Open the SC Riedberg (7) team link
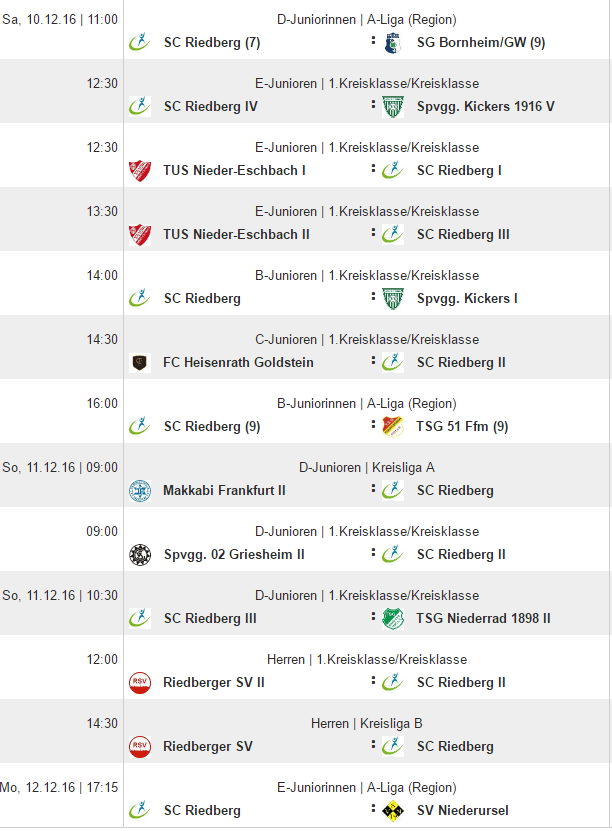 pos(212,42)
